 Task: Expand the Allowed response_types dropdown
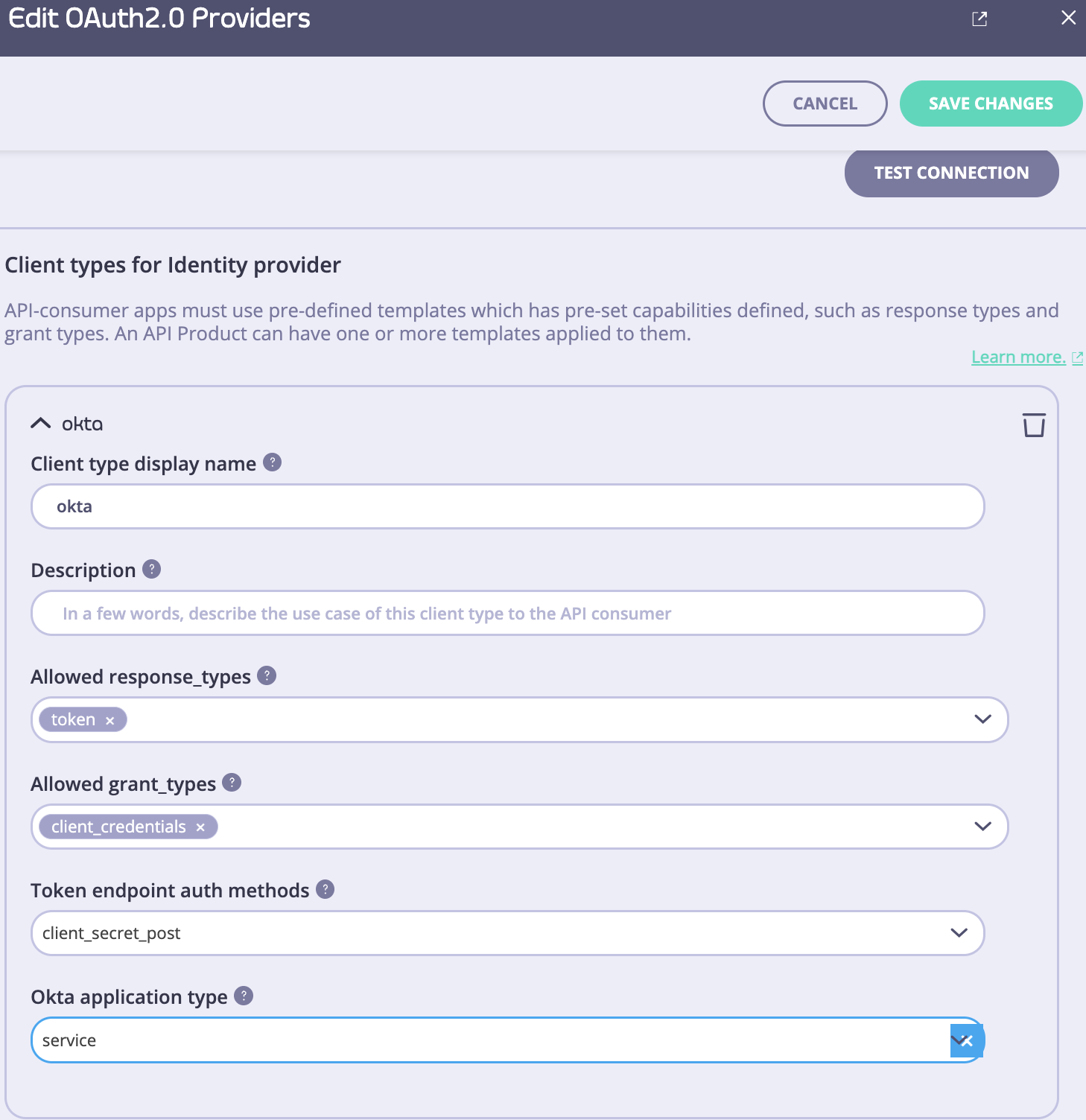point(982,719)
